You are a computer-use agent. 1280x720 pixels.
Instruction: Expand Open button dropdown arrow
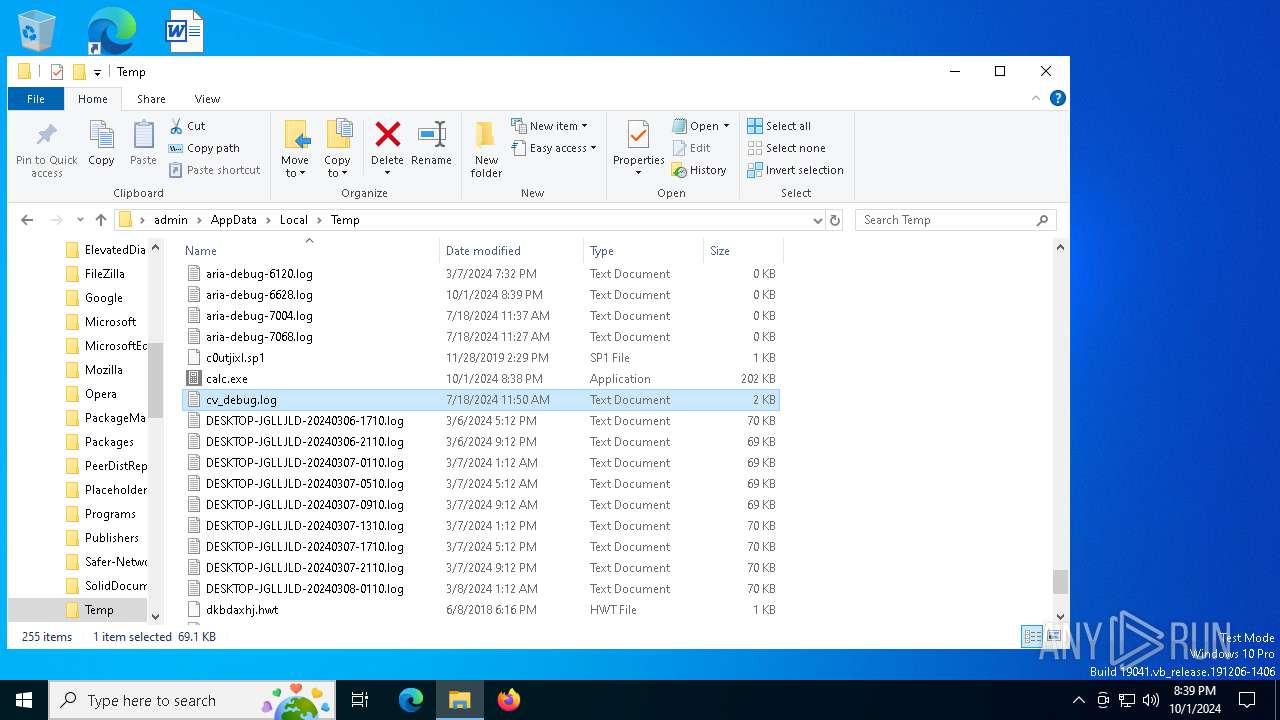point(726,126)
